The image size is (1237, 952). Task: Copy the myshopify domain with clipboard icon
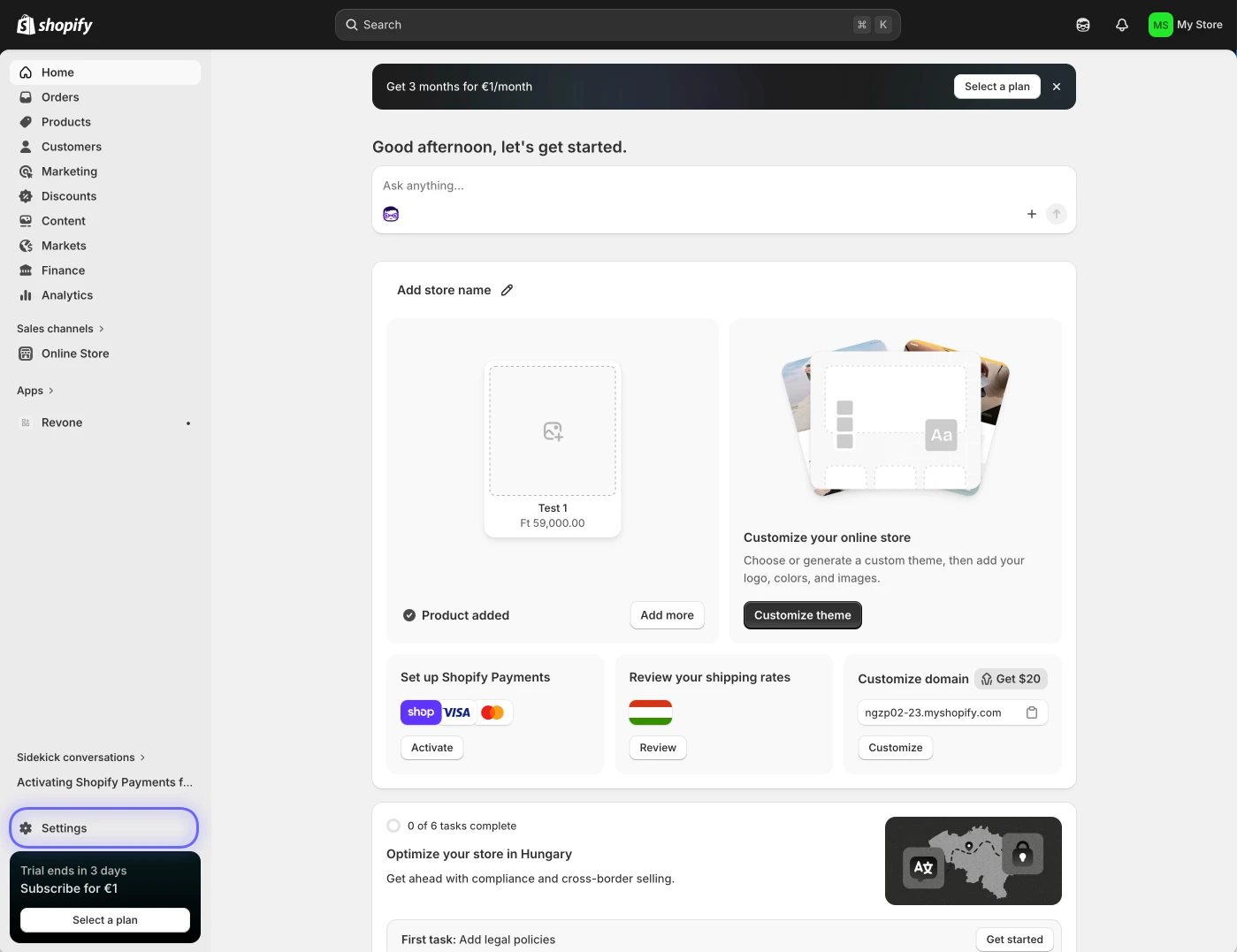(1032, 712)
